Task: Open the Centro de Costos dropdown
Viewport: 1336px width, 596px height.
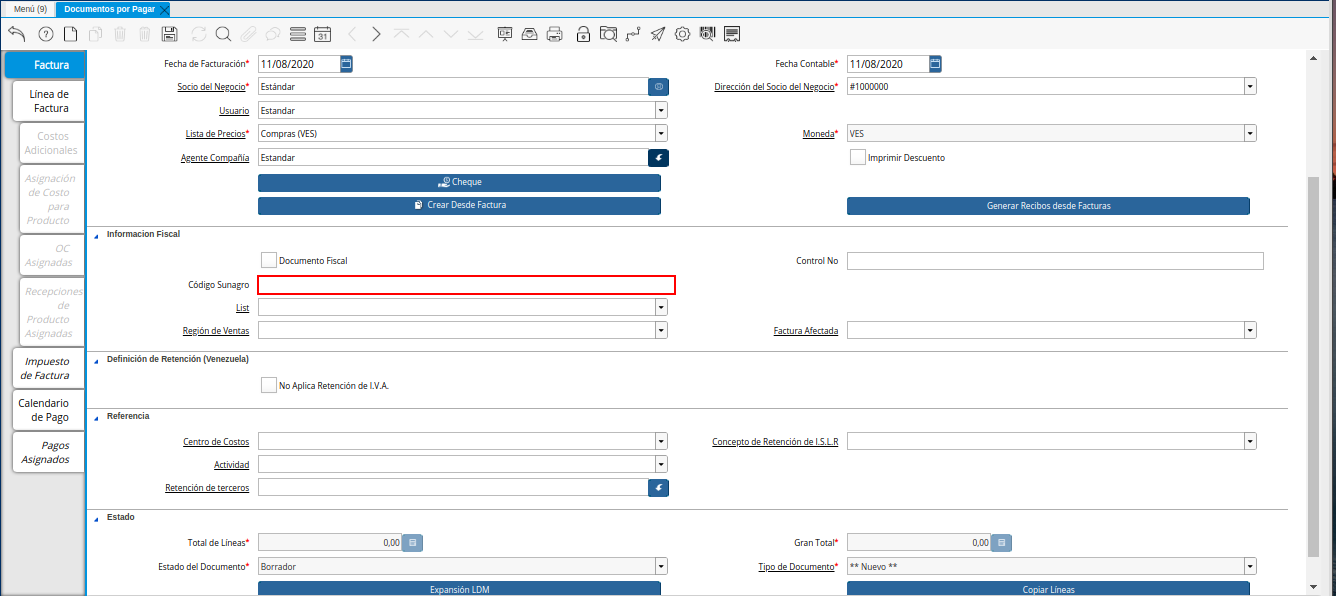Action: (x=661, y=441)
